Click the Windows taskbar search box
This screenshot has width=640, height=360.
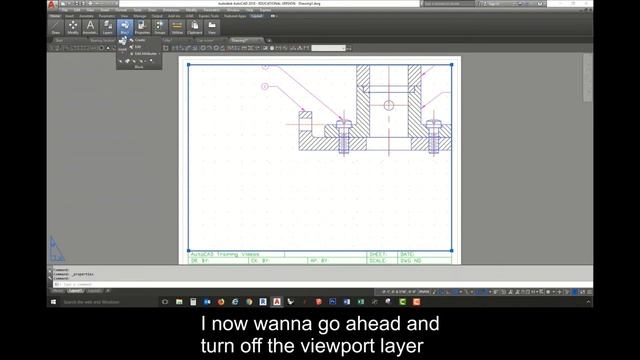[108, 302]
